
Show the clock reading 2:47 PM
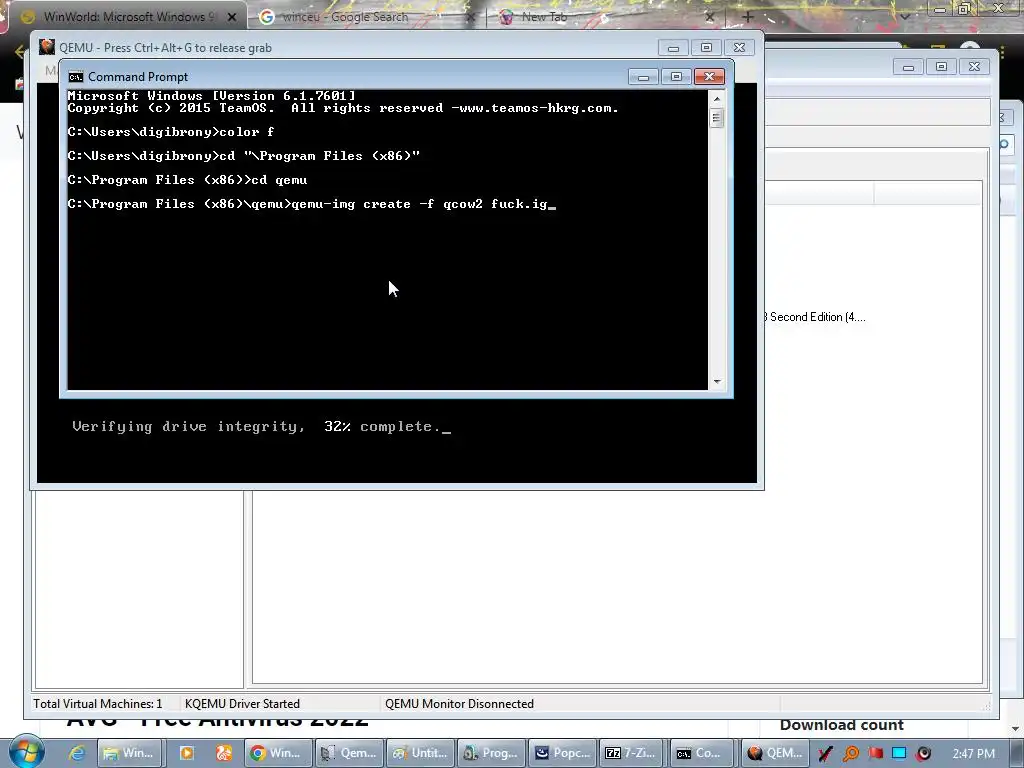[x=974, y=754]
